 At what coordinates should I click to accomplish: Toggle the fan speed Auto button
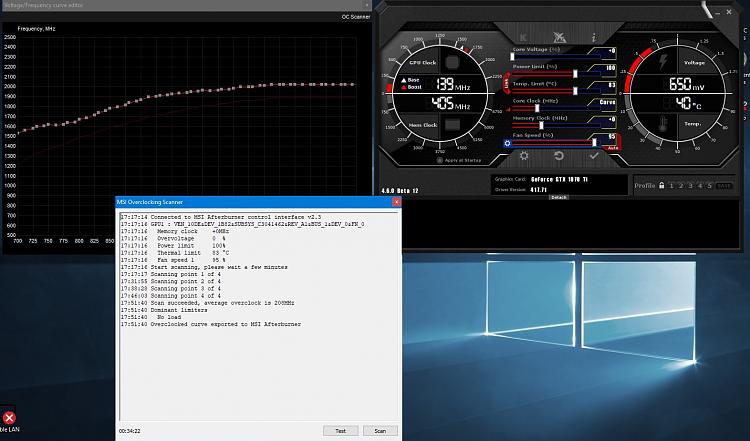pos(613,148)
